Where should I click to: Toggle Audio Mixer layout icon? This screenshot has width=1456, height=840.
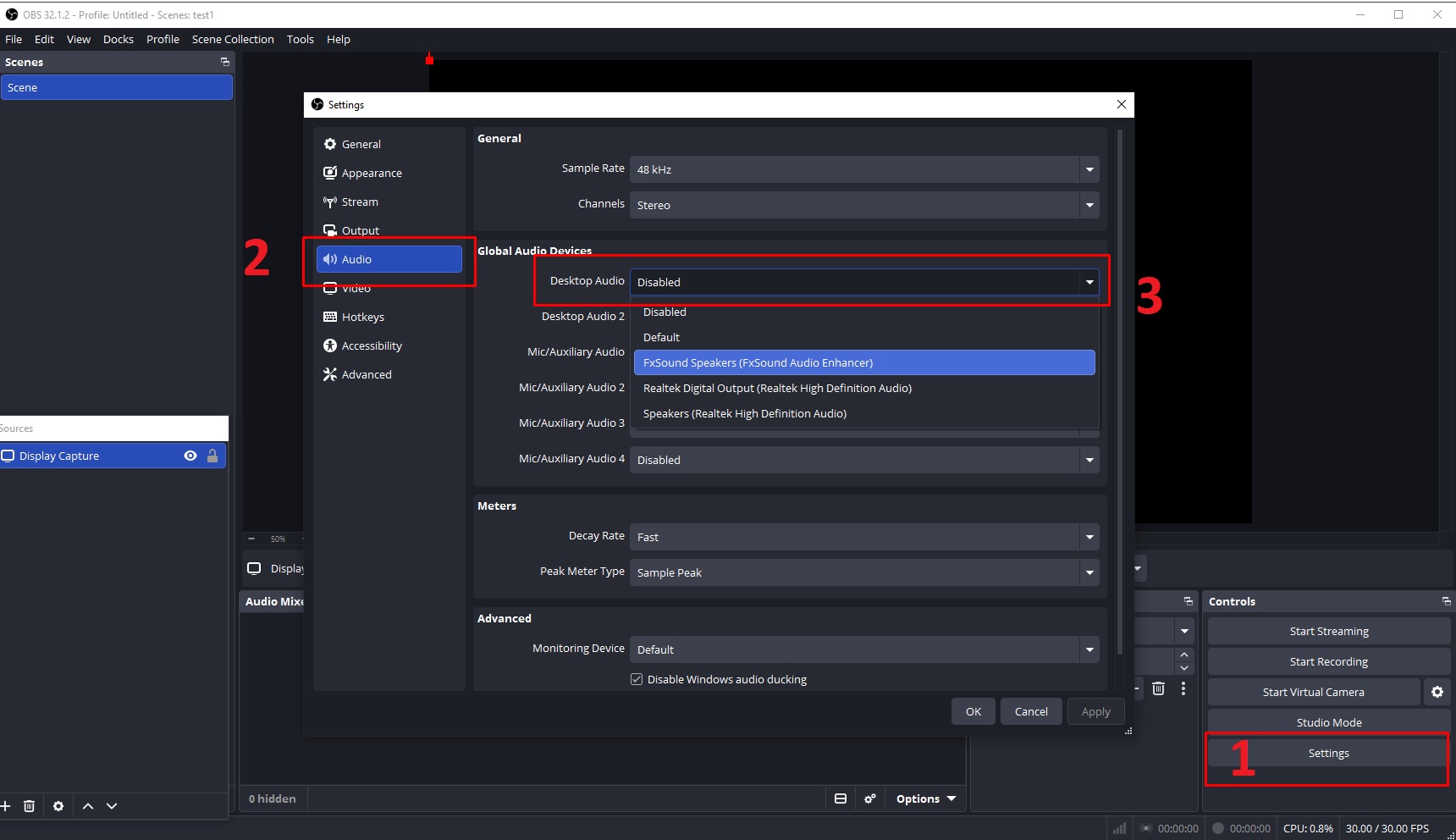click(841, 799)
